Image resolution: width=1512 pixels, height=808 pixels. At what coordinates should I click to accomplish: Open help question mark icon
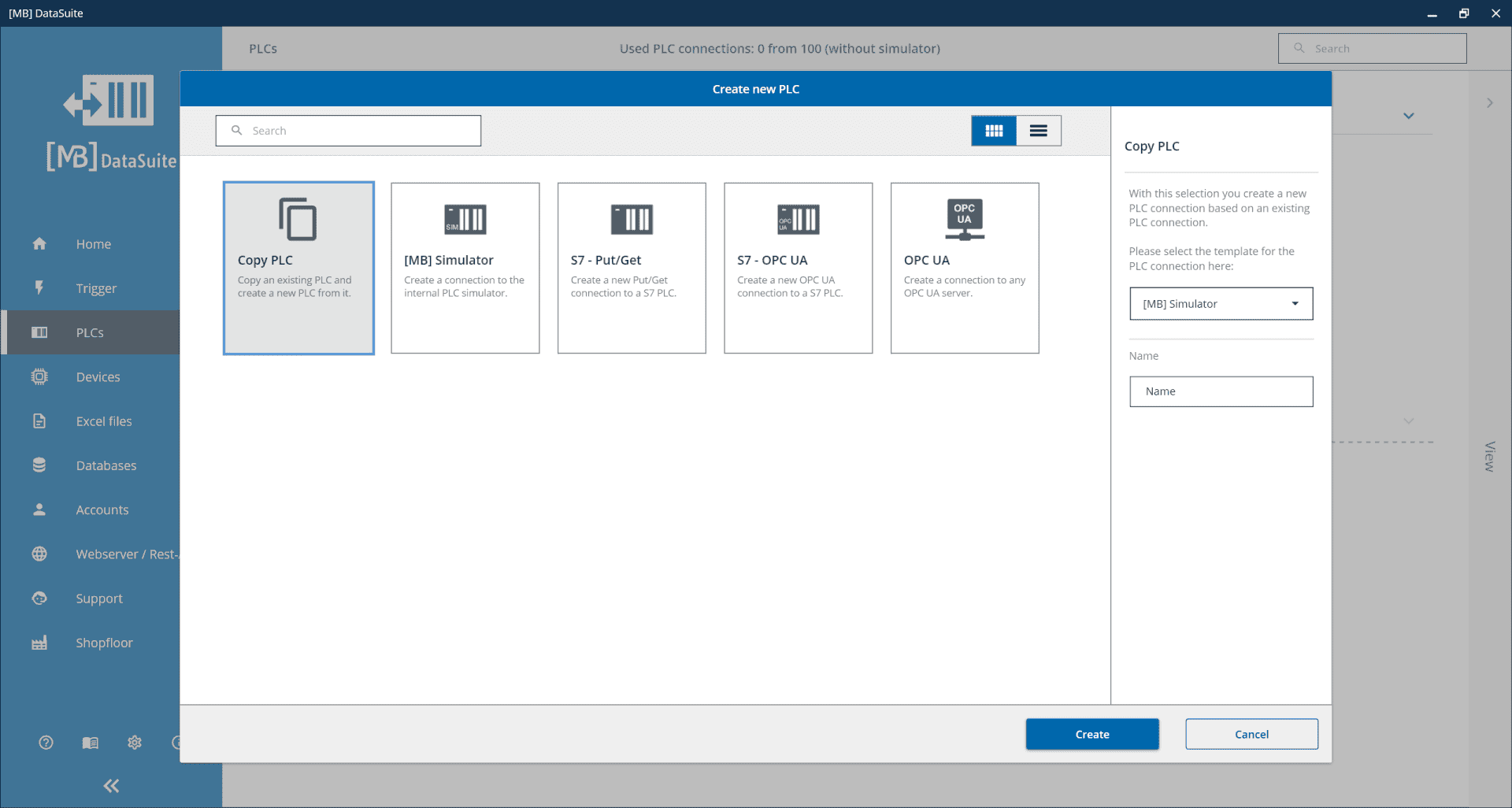(x=46, y=743)
